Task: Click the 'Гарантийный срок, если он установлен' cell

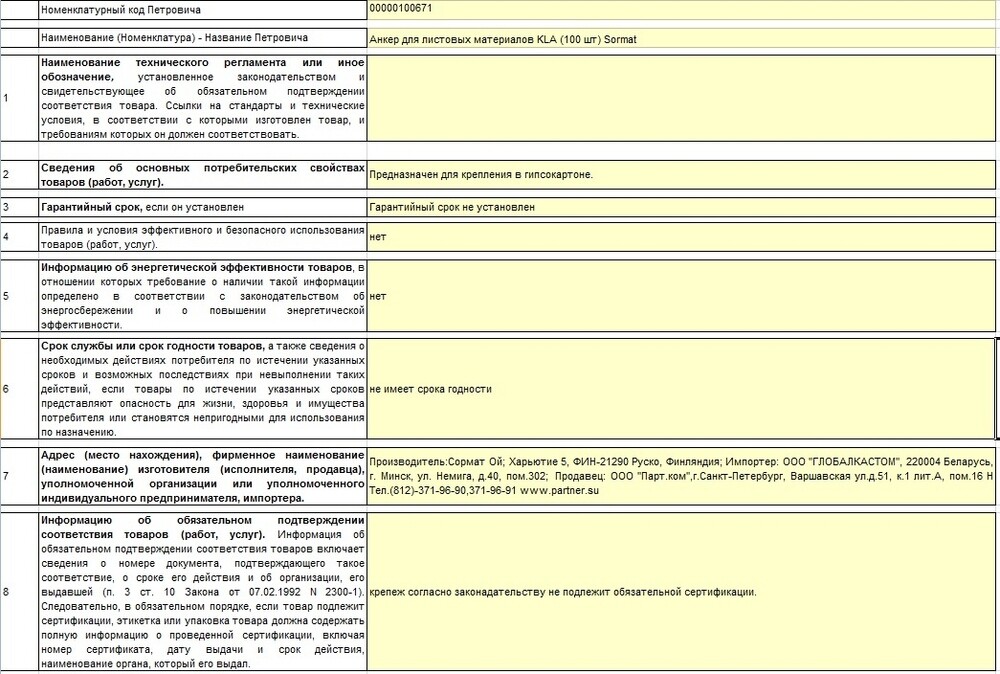Action: point(202,207)
